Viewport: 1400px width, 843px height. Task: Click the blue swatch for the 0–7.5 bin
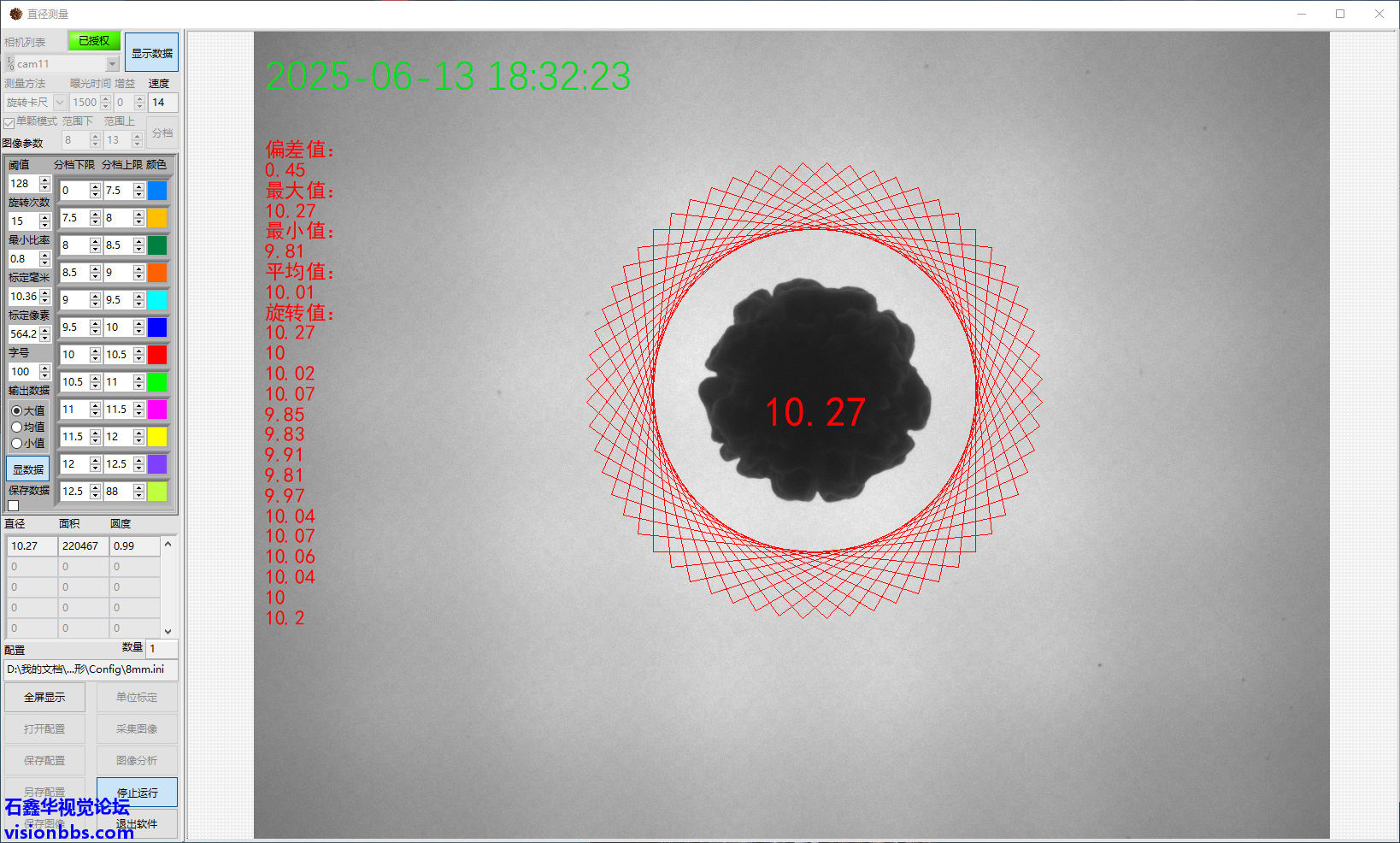click(157, 190)
